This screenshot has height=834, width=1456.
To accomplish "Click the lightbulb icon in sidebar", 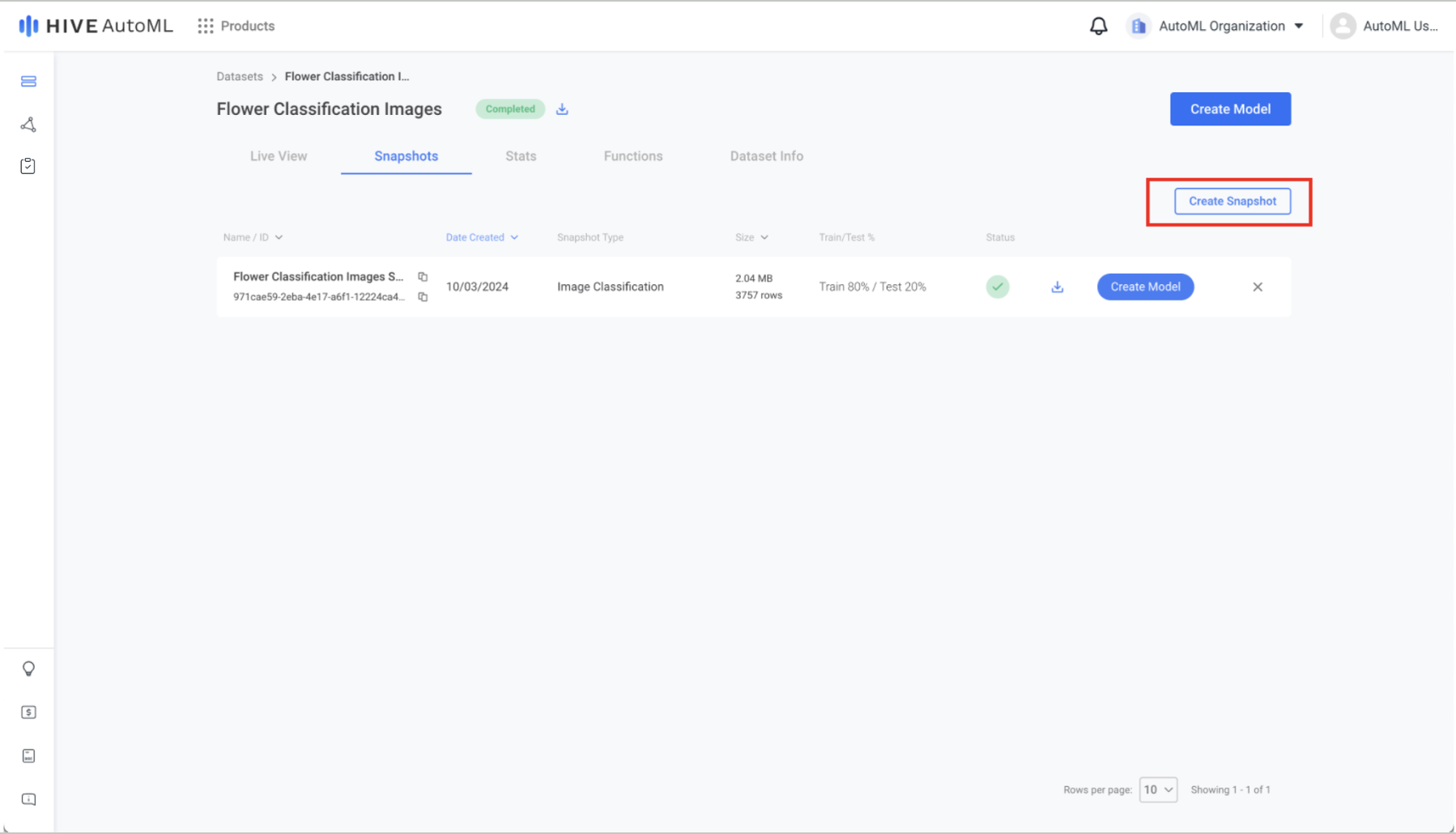I will click(28, 669).
